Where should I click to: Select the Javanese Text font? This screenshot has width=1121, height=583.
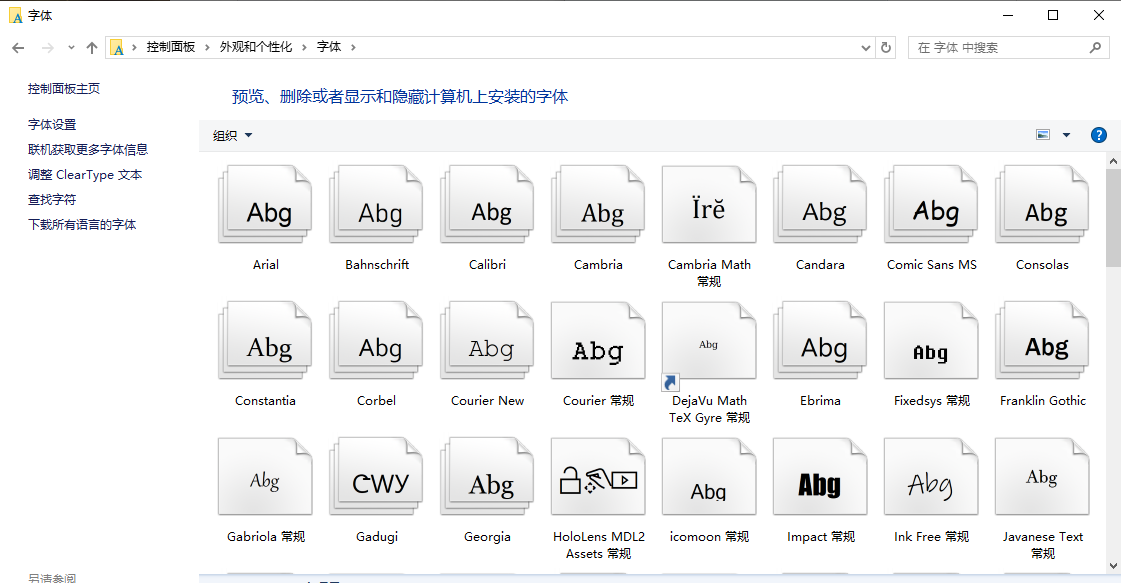click(1042, 477)
